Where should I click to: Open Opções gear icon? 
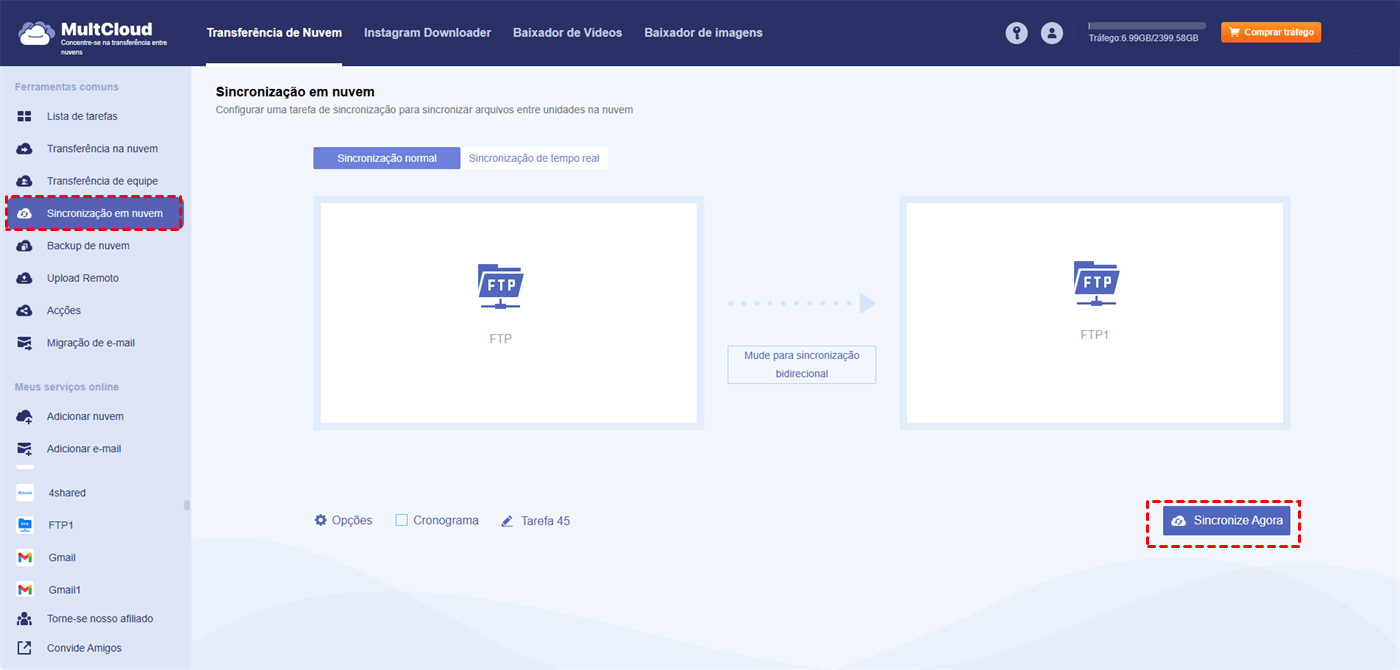coord(321,520)
